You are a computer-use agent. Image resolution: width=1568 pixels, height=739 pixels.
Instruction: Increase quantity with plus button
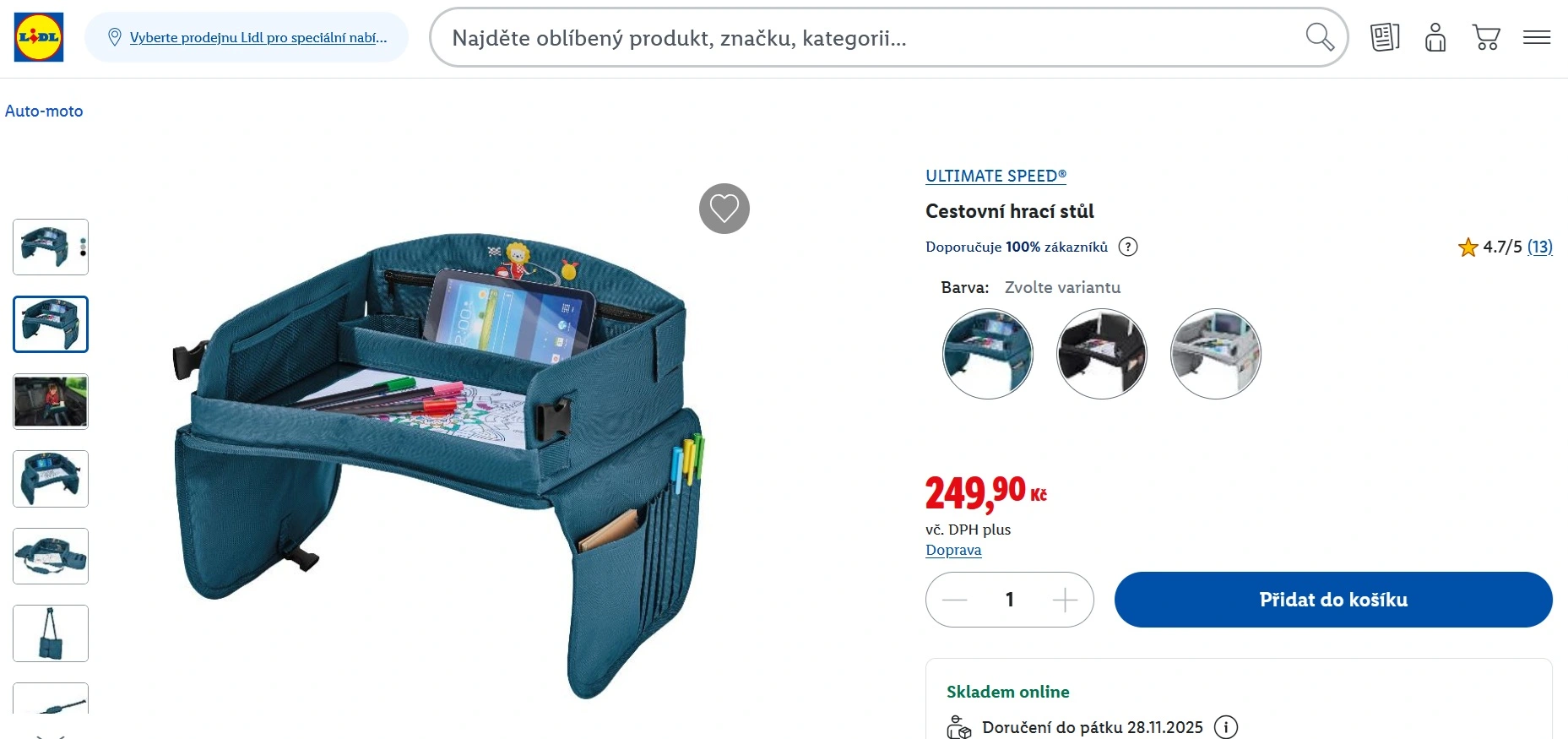[1066, 600]
